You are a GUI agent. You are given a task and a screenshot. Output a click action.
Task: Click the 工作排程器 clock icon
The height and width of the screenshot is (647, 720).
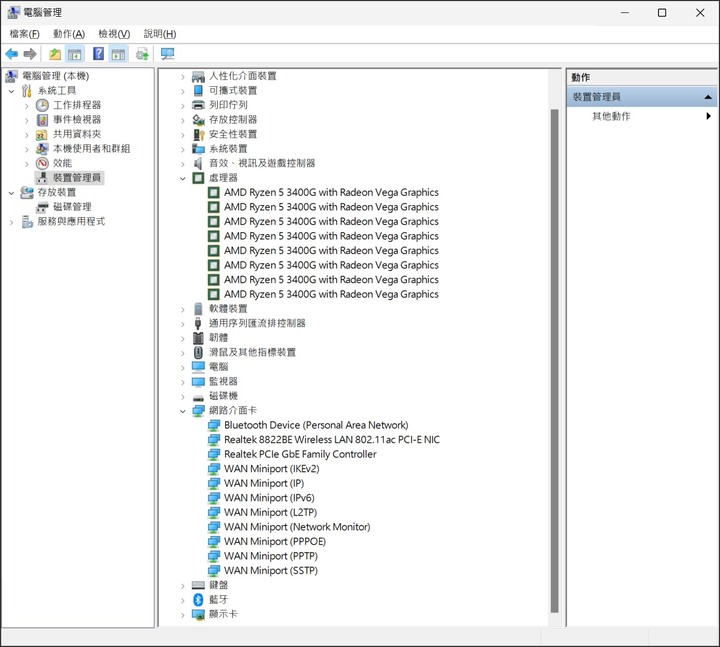pos(42,105)
